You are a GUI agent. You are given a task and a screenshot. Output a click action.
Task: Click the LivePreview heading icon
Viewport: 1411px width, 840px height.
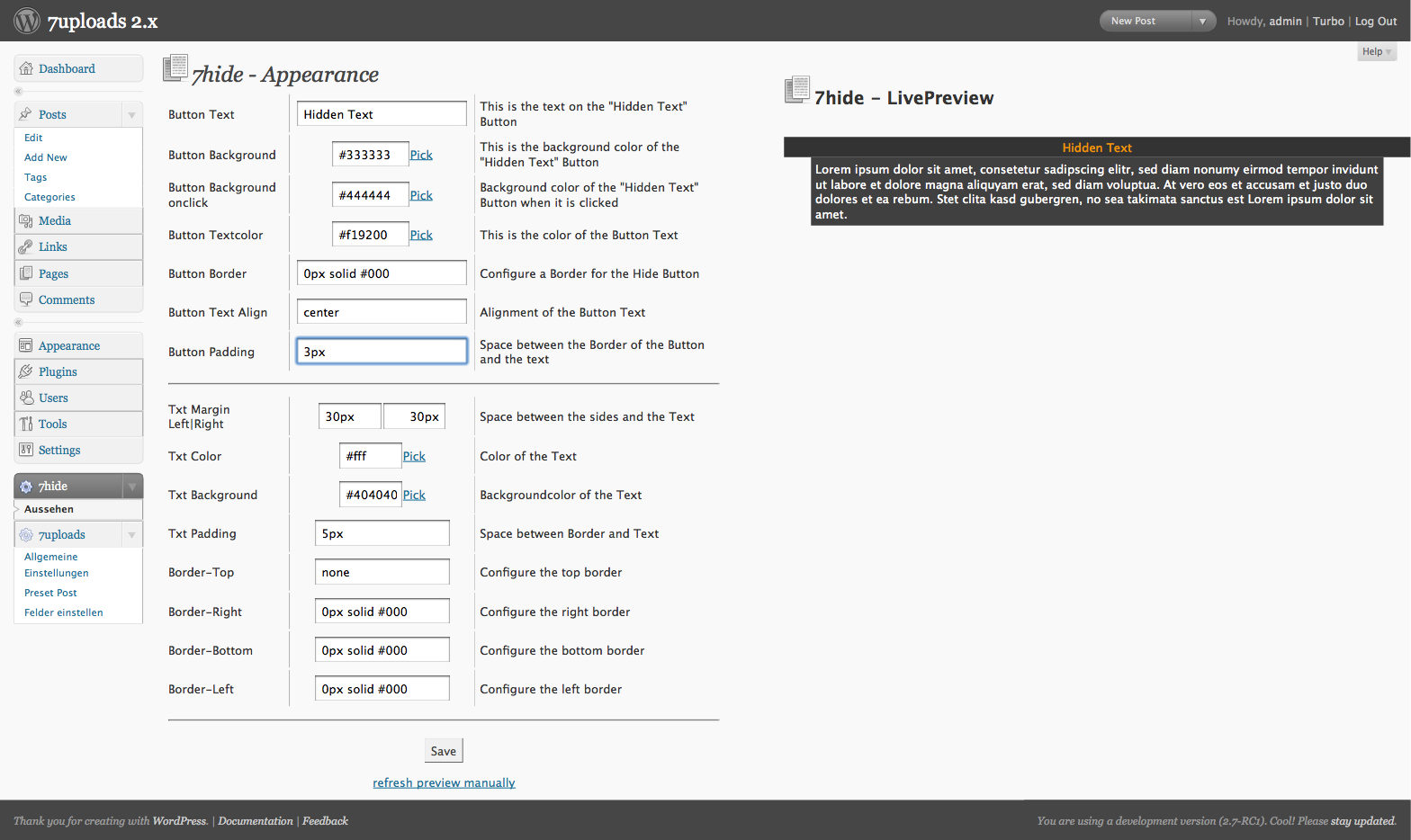pyautogui.click(x=797, y=90)
